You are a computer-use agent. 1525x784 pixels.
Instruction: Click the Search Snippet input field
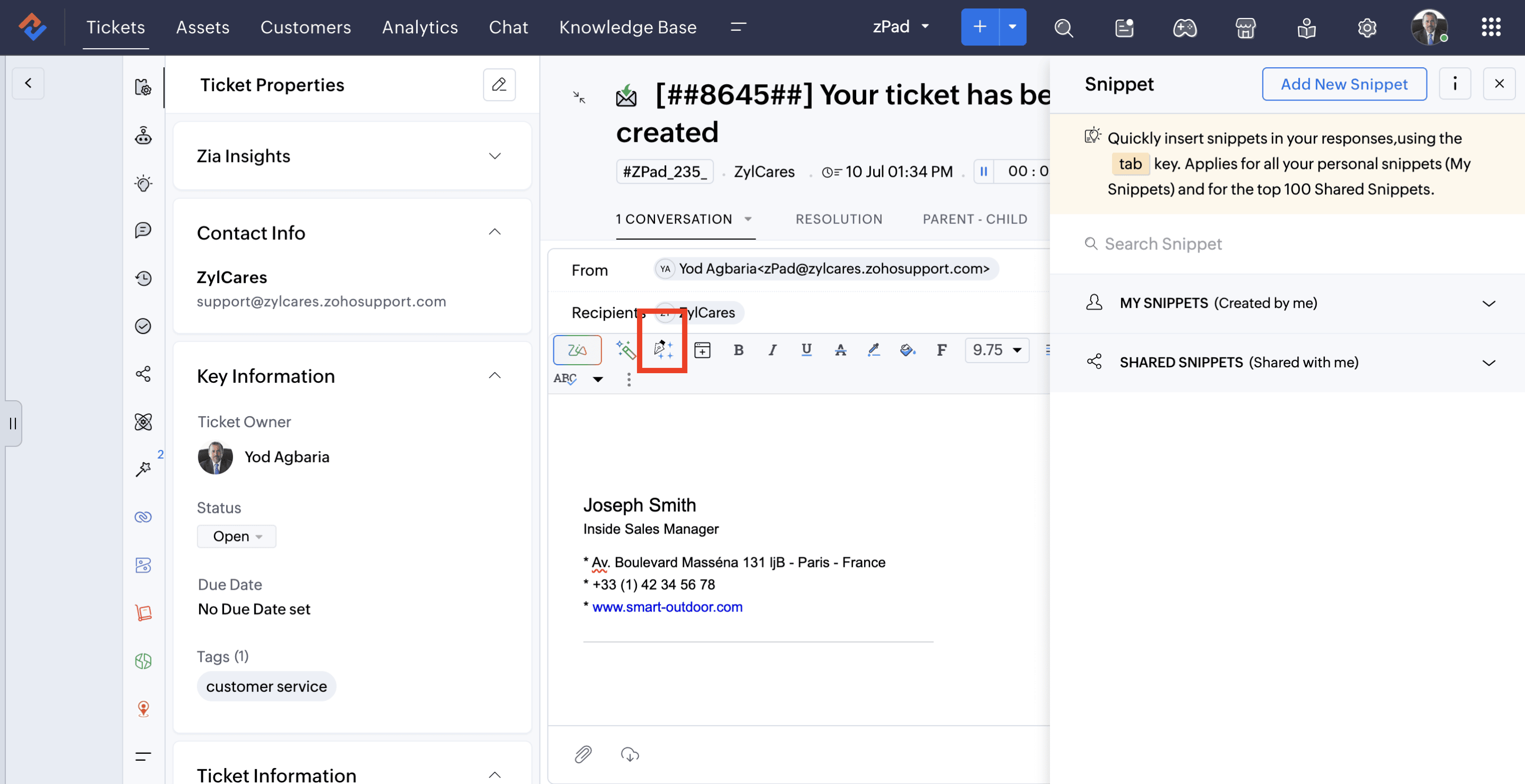(1287, 244)
